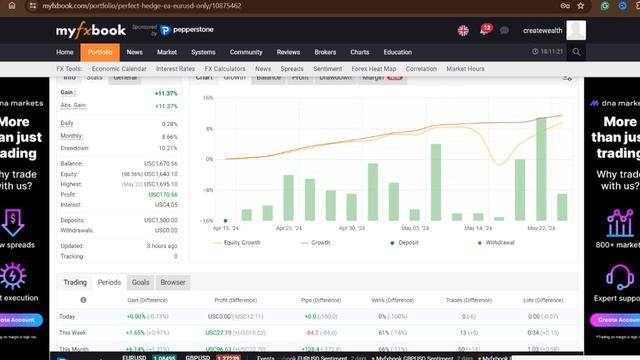The width and height of the screenshot is (640, 360).
Task: Open the Brokers menu
Action: tap(325, 52)
